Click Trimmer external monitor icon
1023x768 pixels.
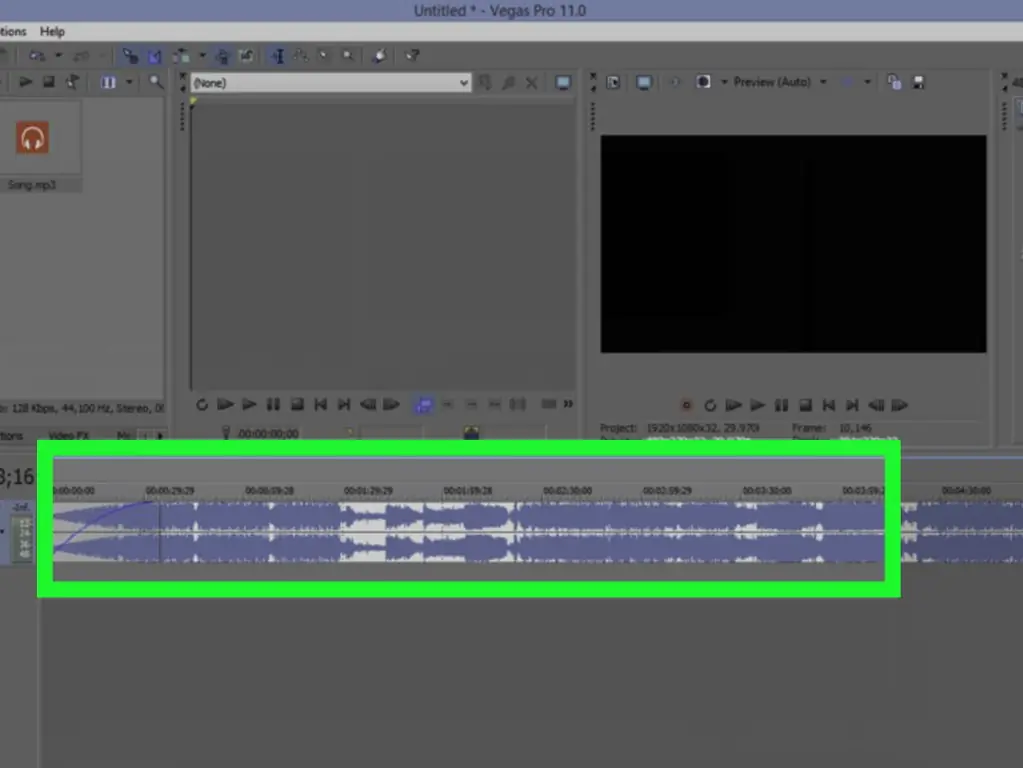click(x=563, y=83)
